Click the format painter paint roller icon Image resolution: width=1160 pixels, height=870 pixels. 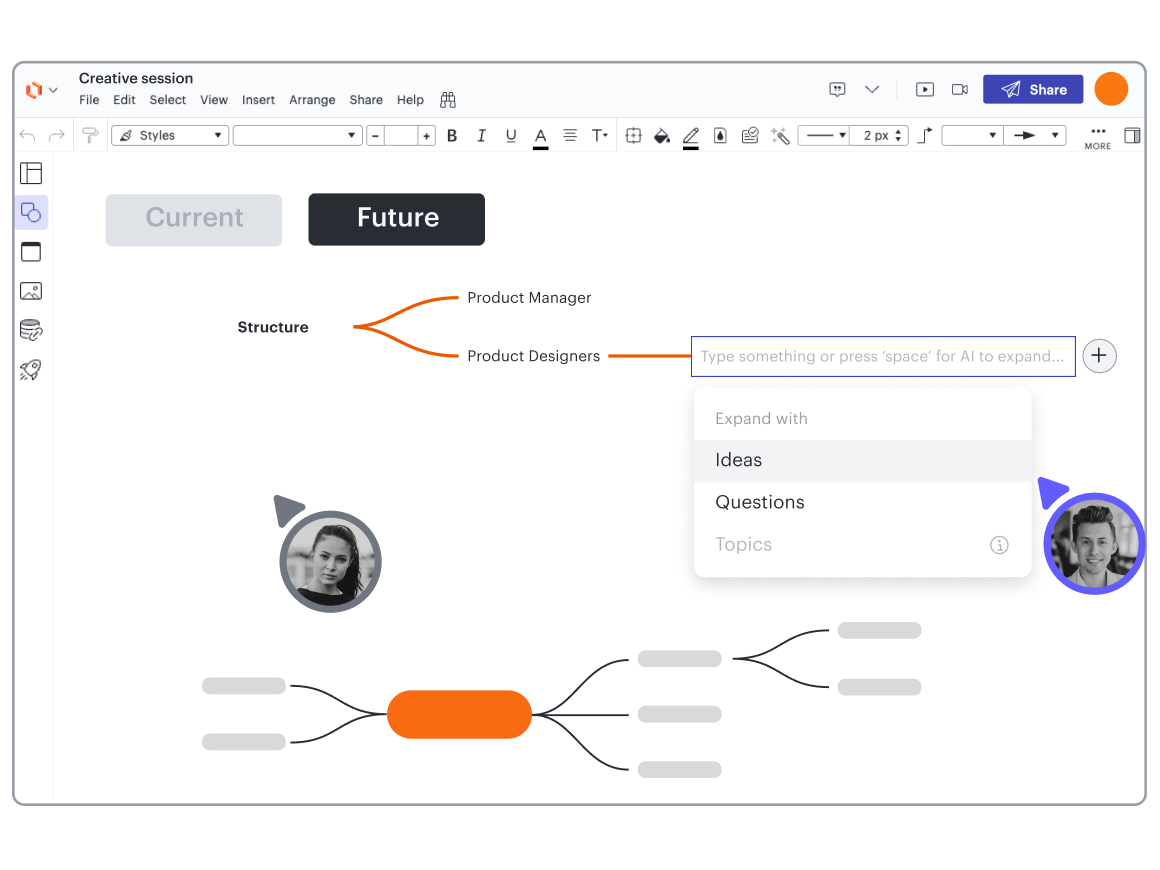tap(90, 136)
